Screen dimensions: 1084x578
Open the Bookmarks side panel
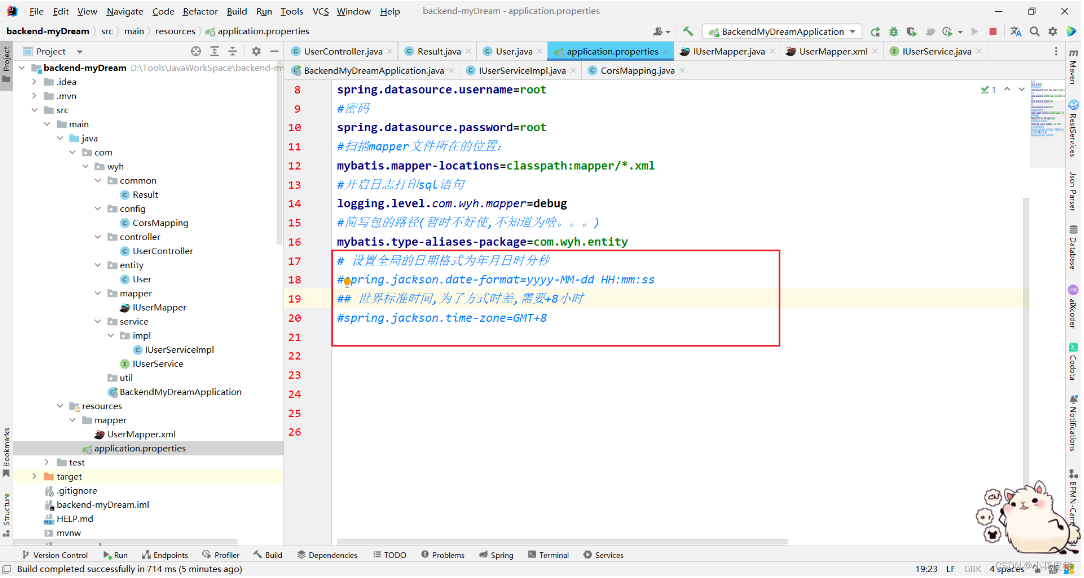coord(6,452)
